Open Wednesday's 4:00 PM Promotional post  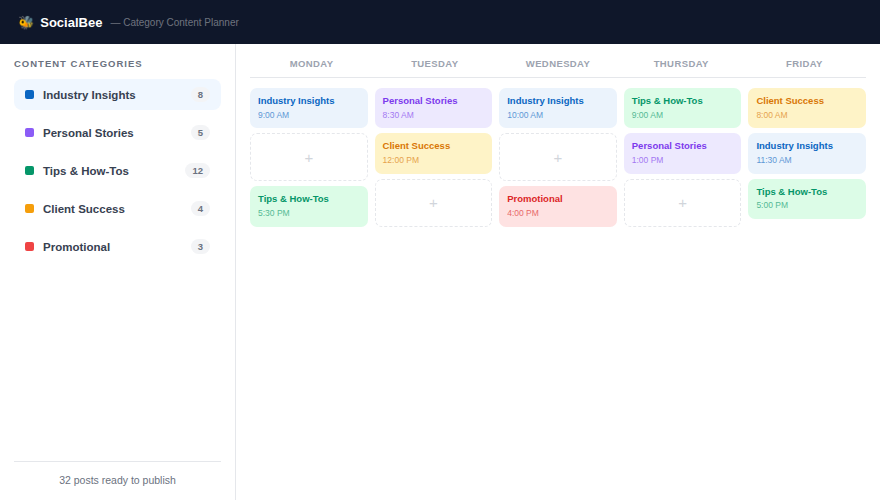point(557,205)
